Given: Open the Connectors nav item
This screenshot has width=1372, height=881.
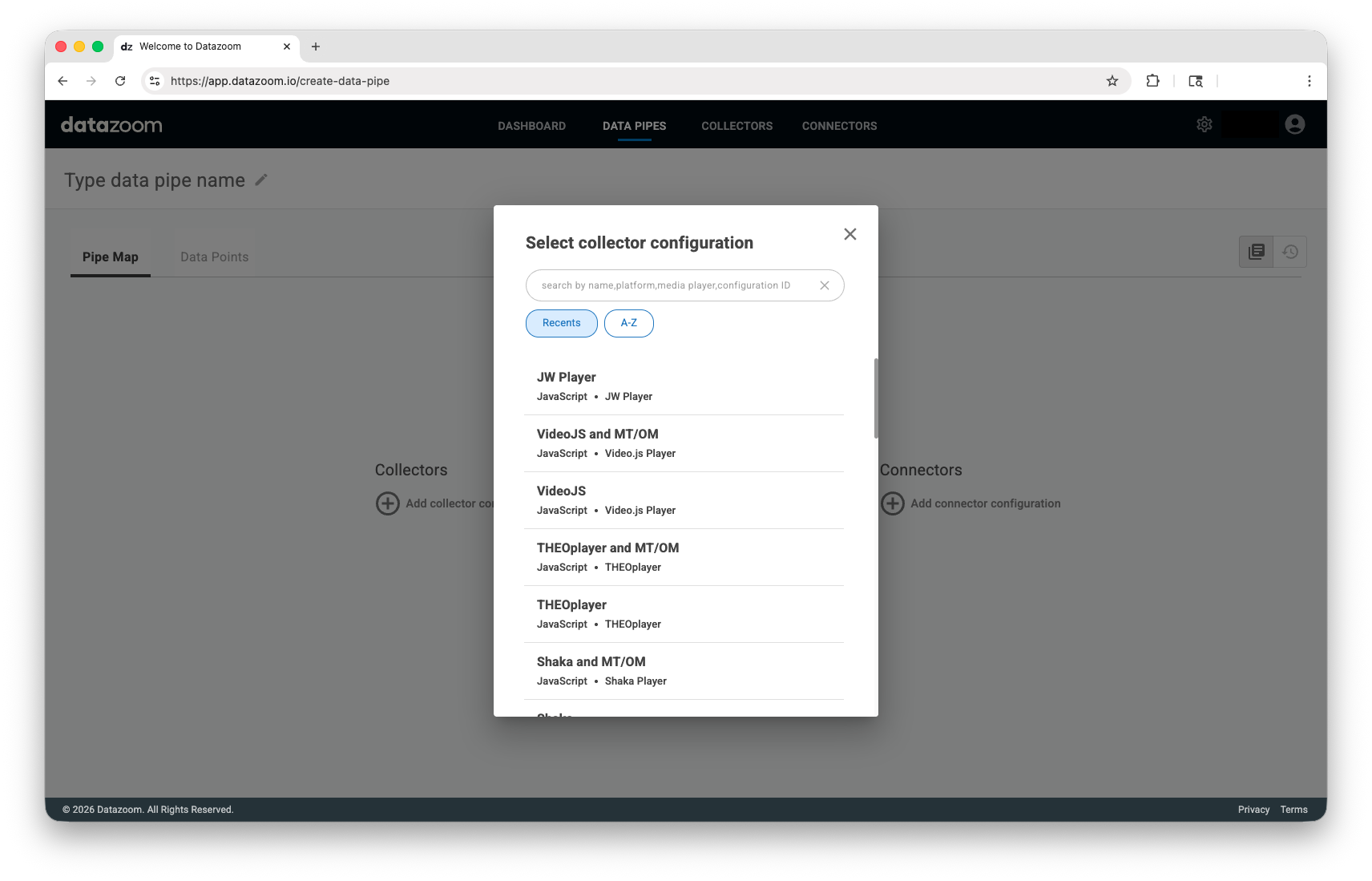Looking at the screenshot, I should 840,126.
